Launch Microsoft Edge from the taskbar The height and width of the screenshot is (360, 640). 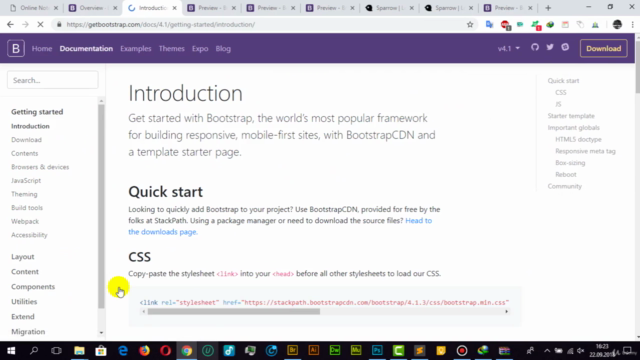pyautogui.click(x=123, y=351)
